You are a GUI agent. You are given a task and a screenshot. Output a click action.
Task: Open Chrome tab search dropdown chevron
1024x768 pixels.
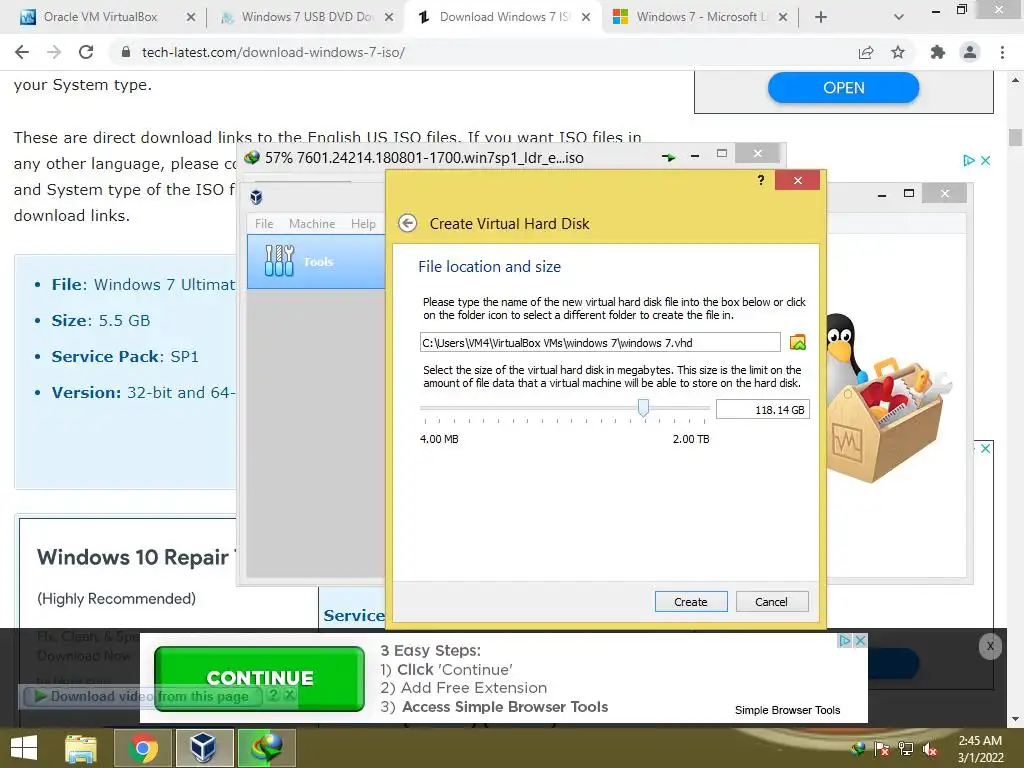[x=899, y=17]
